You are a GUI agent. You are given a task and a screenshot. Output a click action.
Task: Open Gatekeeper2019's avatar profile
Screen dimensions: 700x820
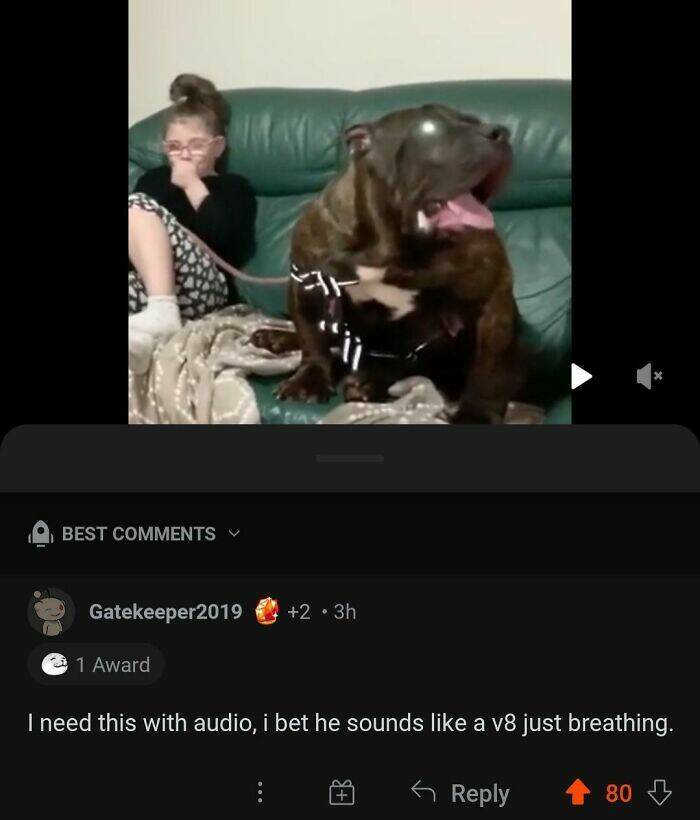(51, 611)
